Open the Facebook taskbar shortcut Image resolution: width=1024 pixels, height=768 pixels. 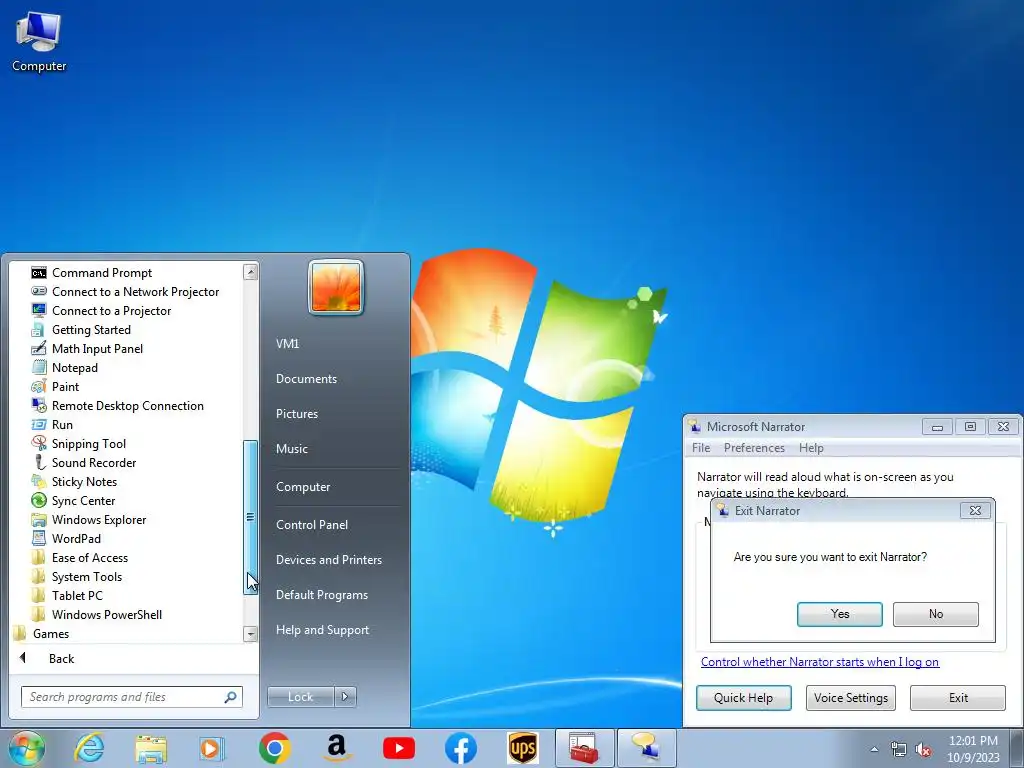(x=460, y=748)
